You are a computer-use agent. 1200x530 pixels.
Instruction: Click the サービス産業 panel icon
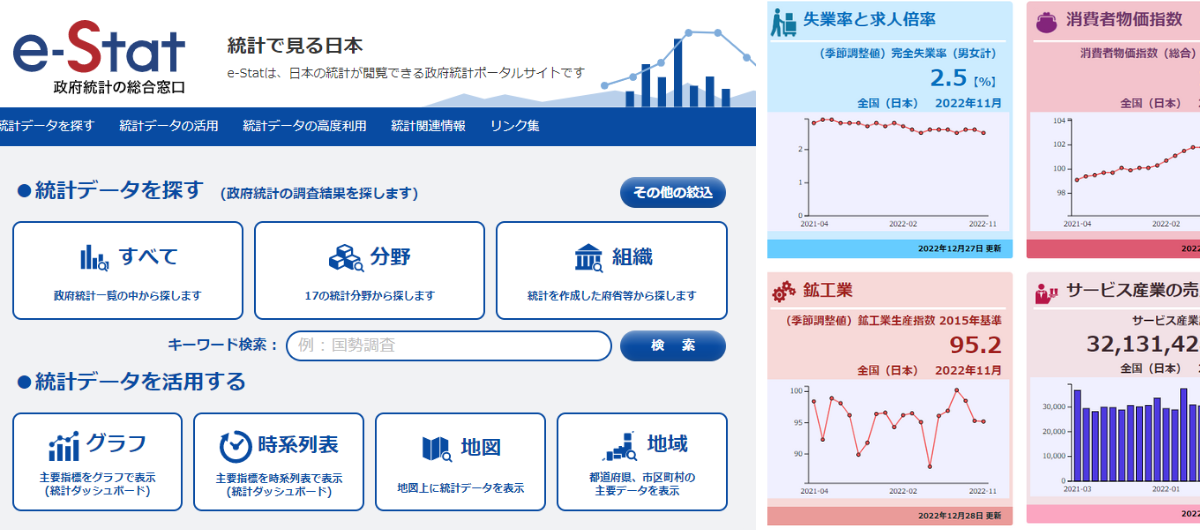pyautogui.click(x=1047, y=293)
